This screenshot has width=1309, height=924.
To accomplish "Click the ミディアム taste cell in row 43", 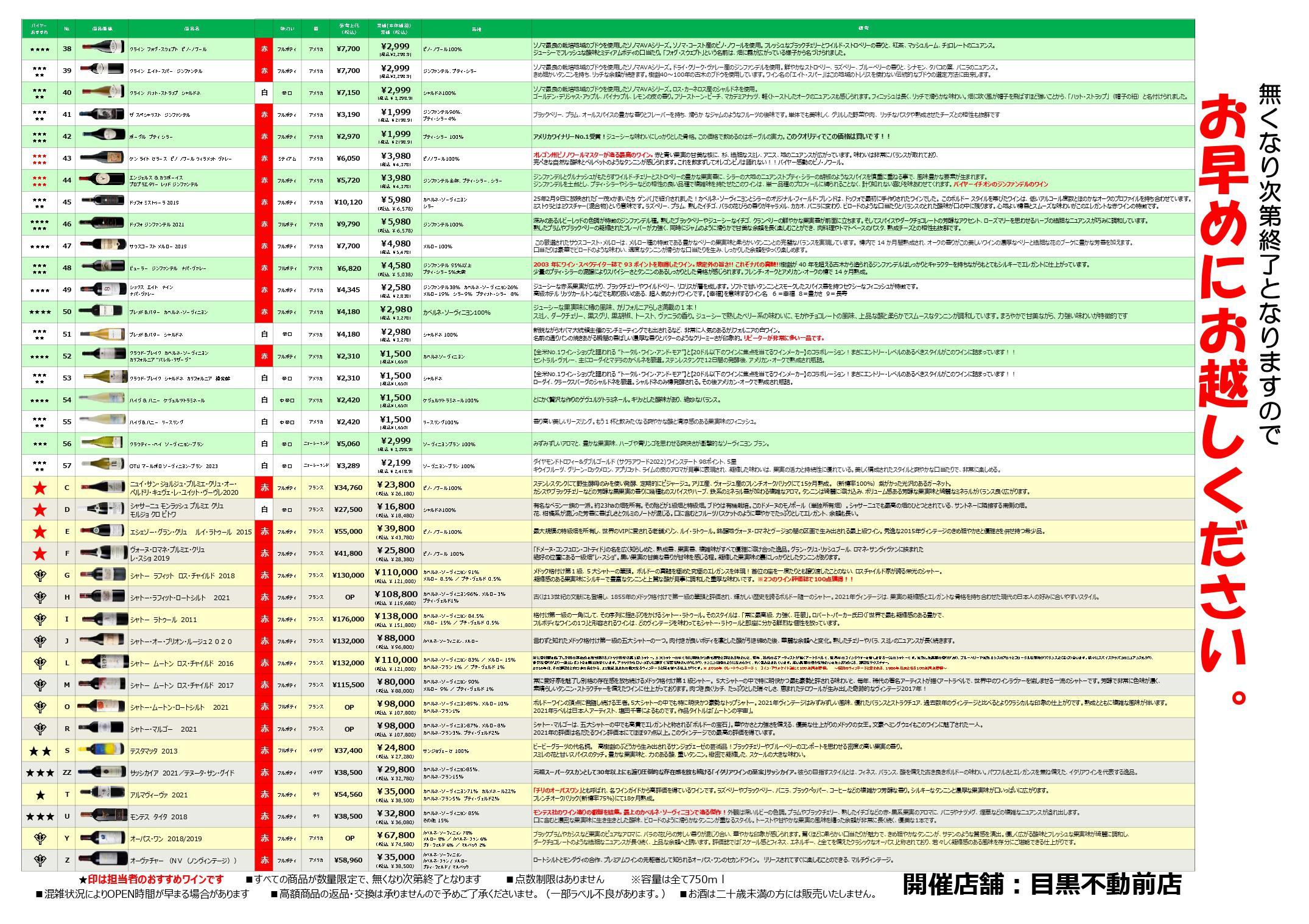I will pyautogui.click(x=287, y=159).
